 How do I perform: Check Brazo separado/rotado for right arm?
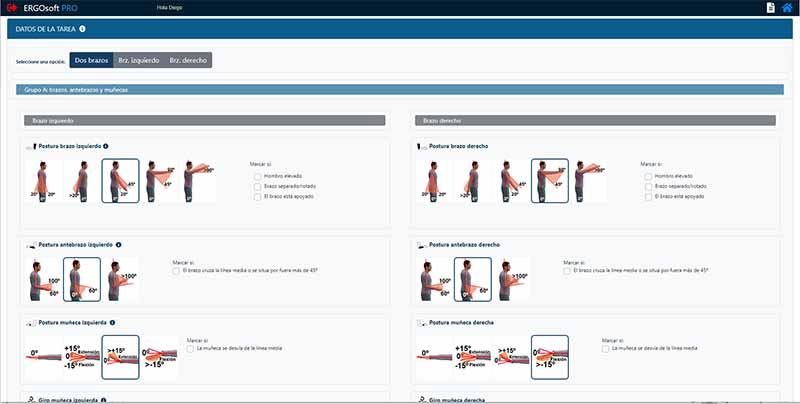648,186
